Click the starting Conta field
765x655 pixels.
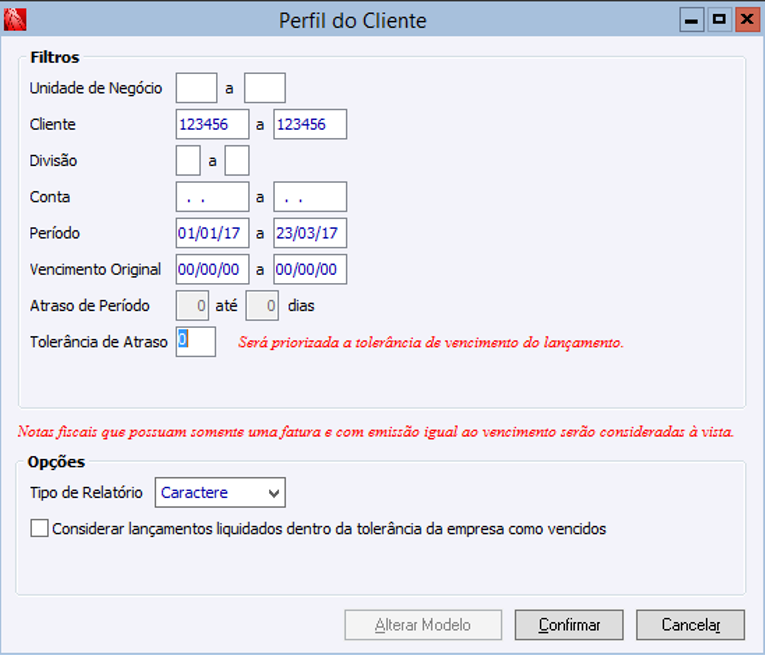[x=212, y=197]
